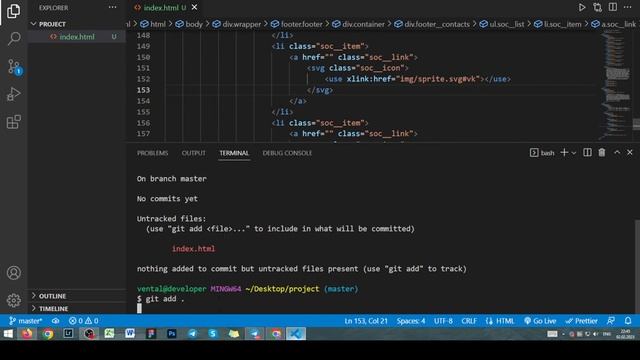640x360 pixels.
Task: Open the Search view in activity bar
Action: point(13,39)
